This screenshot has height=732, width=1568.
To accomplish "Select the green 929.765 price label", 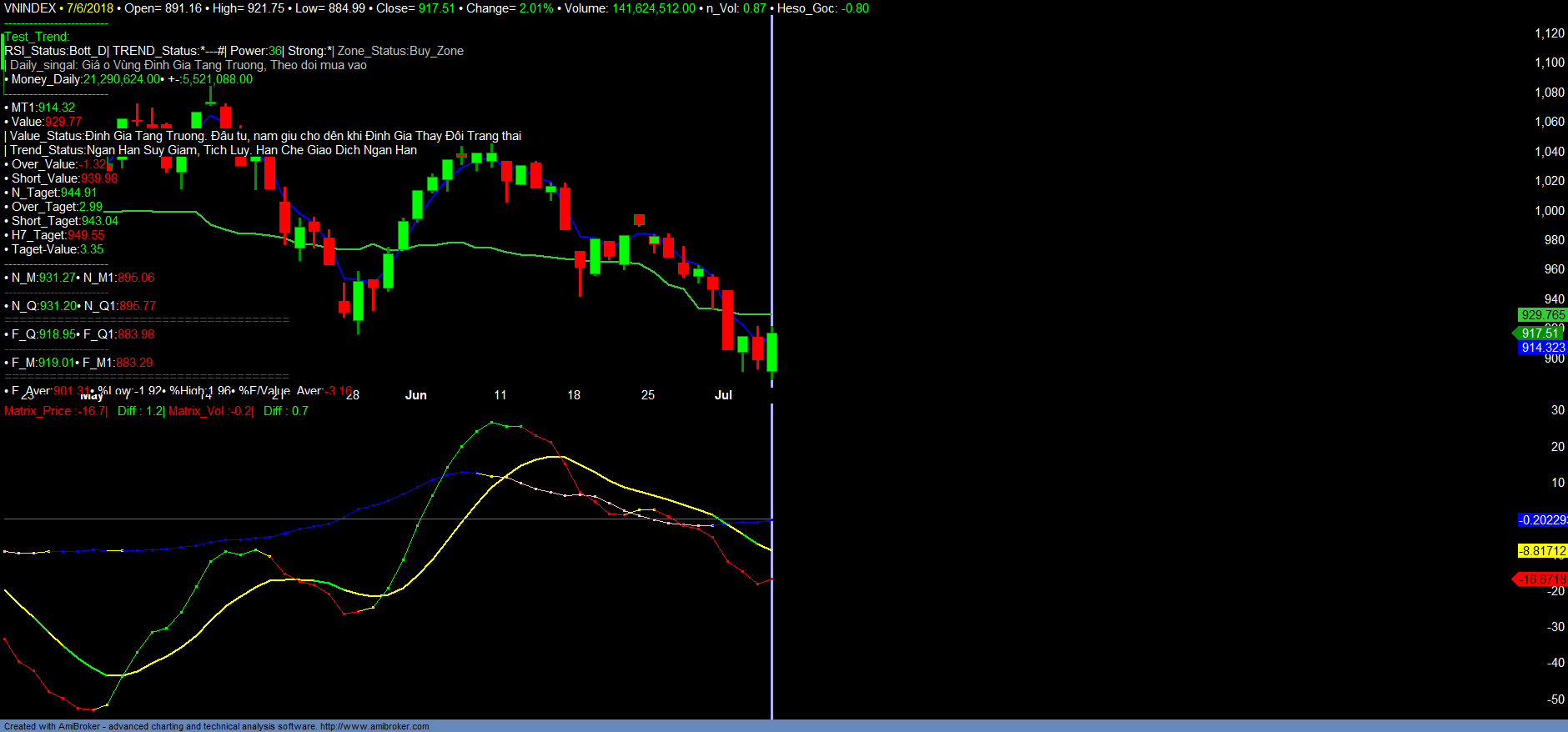I will (1542, 315).
